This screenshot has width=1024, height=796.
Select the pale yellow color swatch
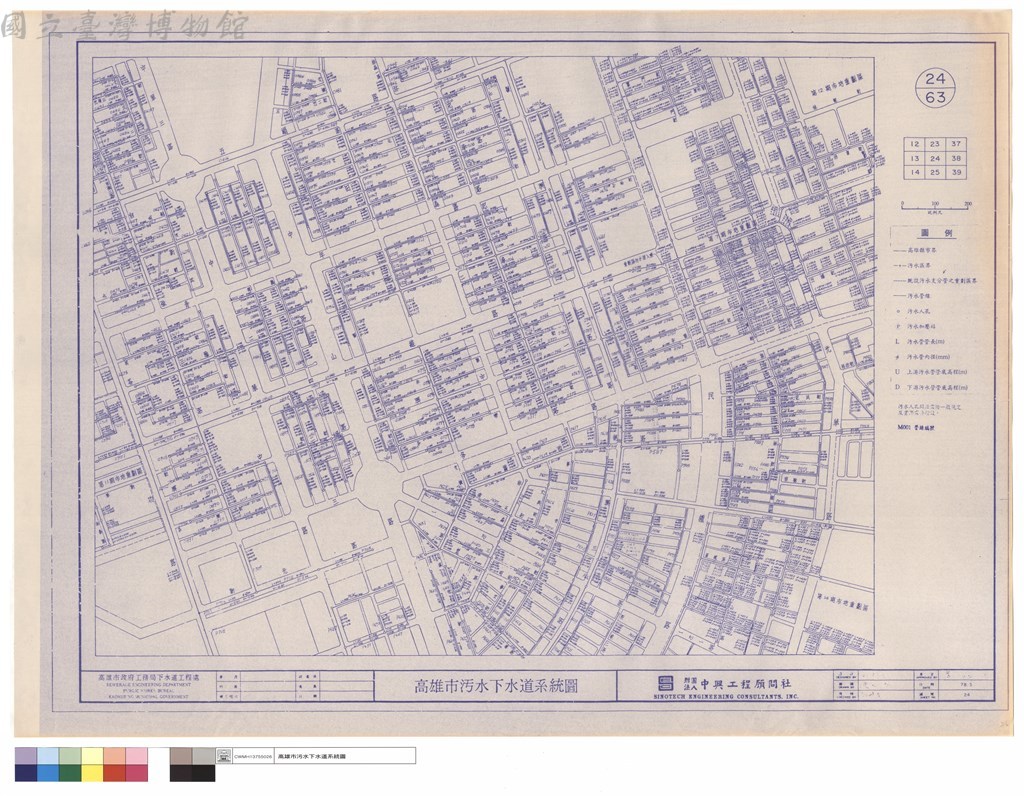coord(92,756)
